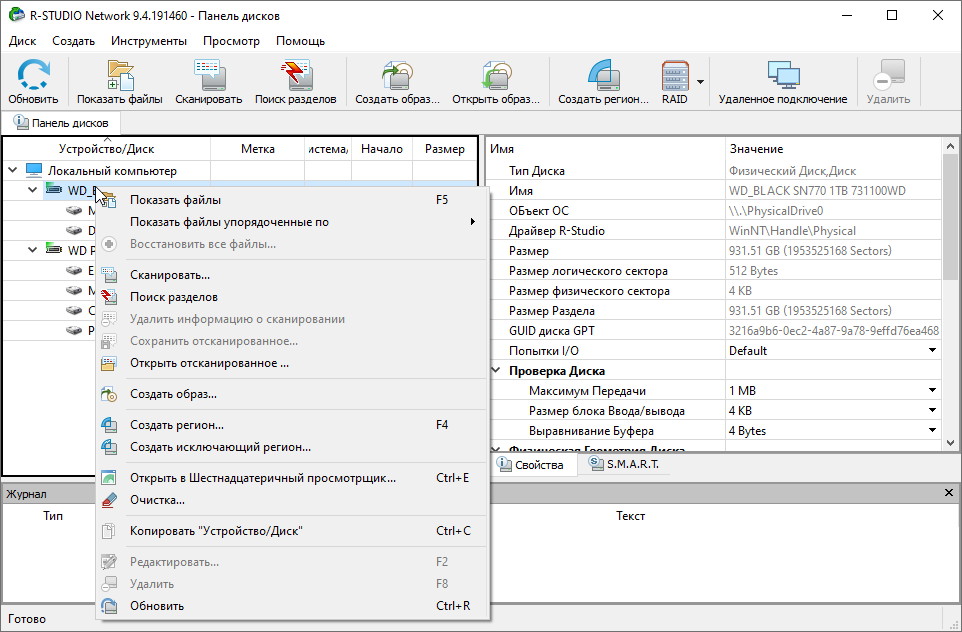Viewport: 962px width, 632px height.
Task: Open the Показать файлы упорядоченные по submenu
Action: [x=292, y=222]
